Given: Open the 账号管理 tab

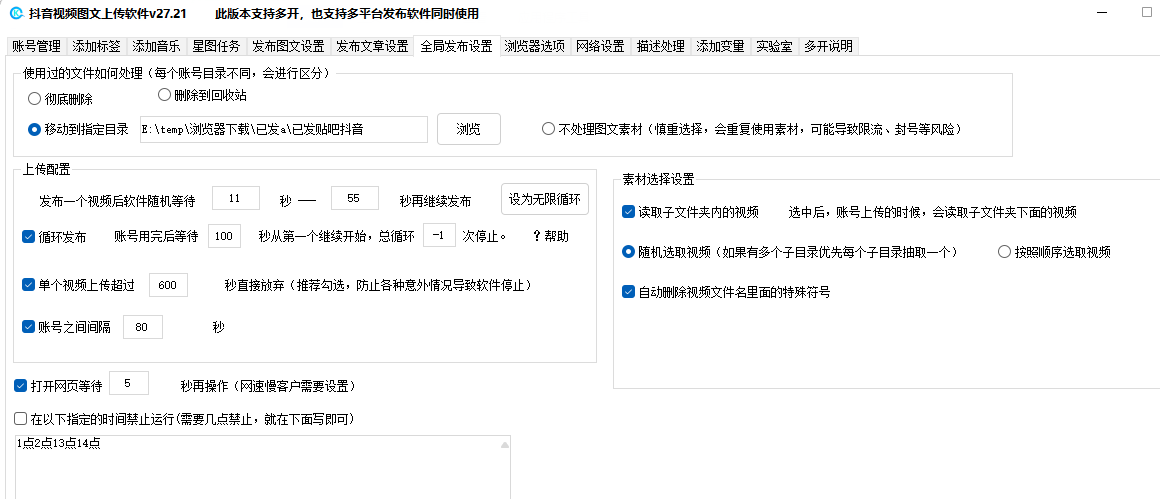Looking at the screenshot, I should (x=36, y=46).
